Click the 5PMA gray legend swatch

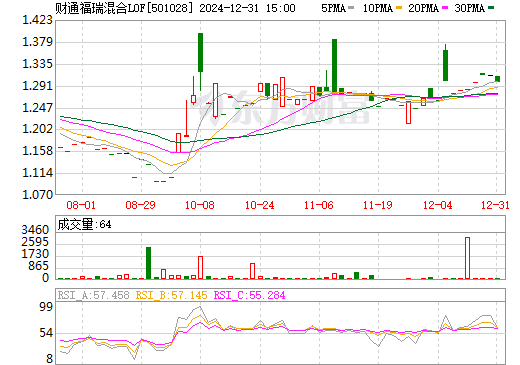[x=351, y=8]
